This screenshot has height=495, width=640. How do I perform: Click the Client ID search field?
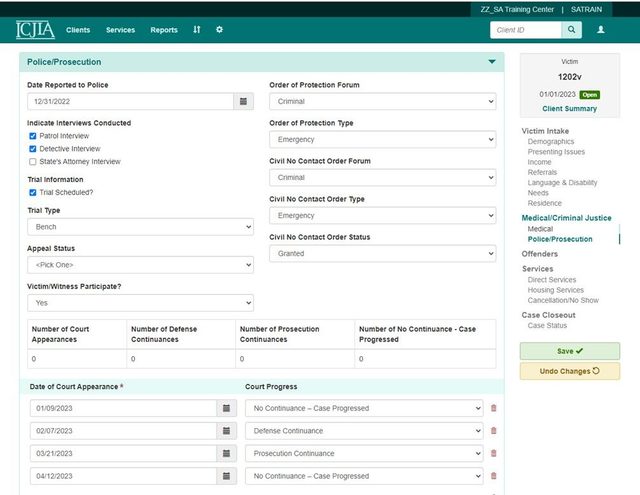point(526,30)
